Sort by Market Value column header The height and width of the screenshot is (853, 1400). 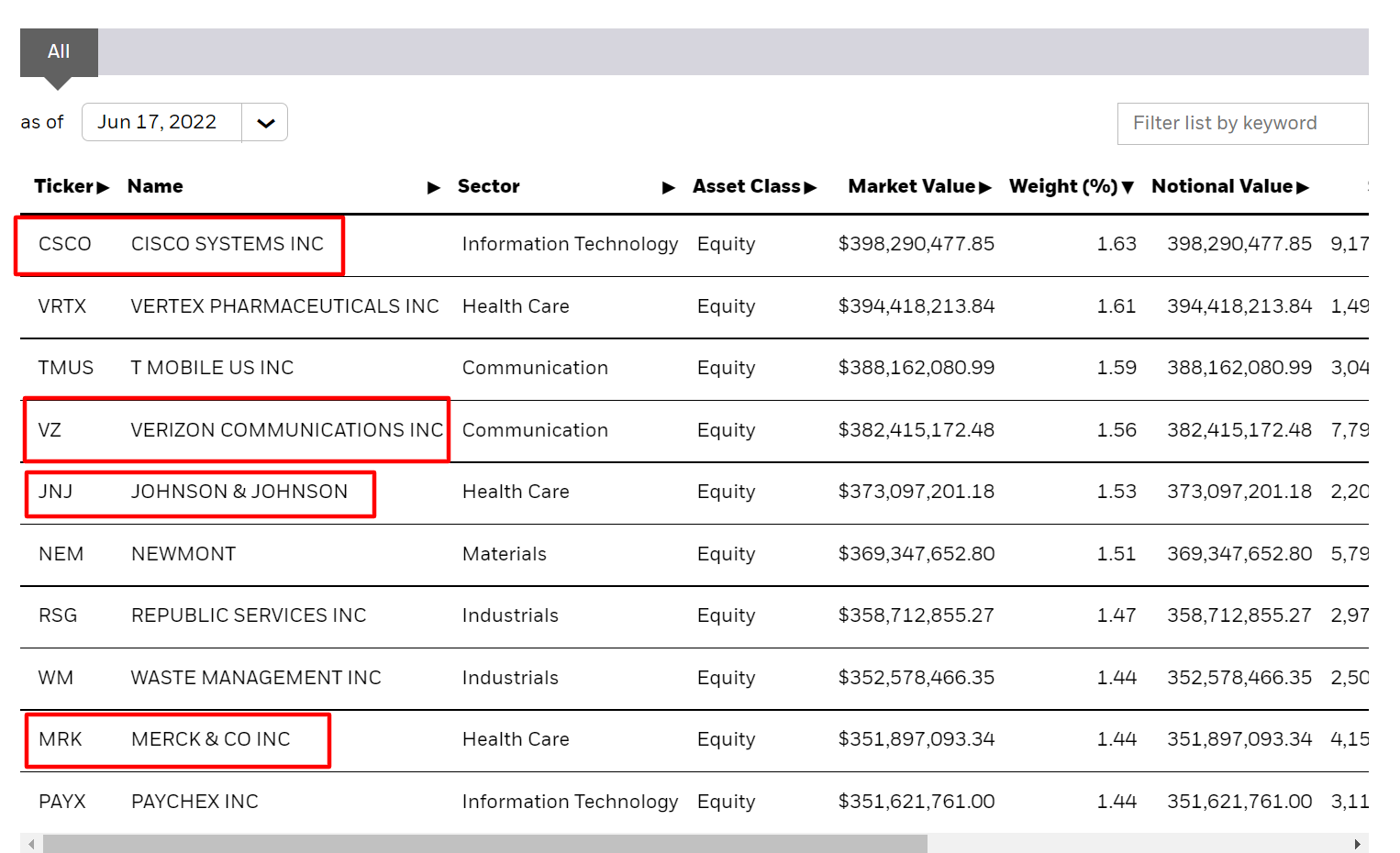point(919,186)
